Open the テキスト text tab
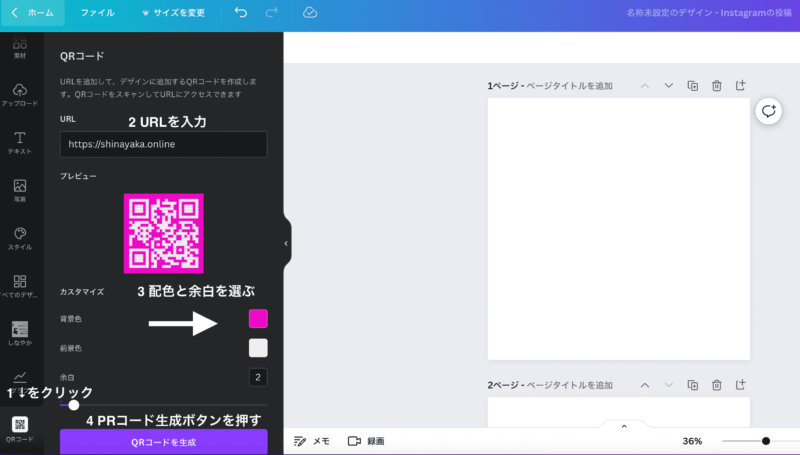800x455 pixels. [x=20, y=143]
